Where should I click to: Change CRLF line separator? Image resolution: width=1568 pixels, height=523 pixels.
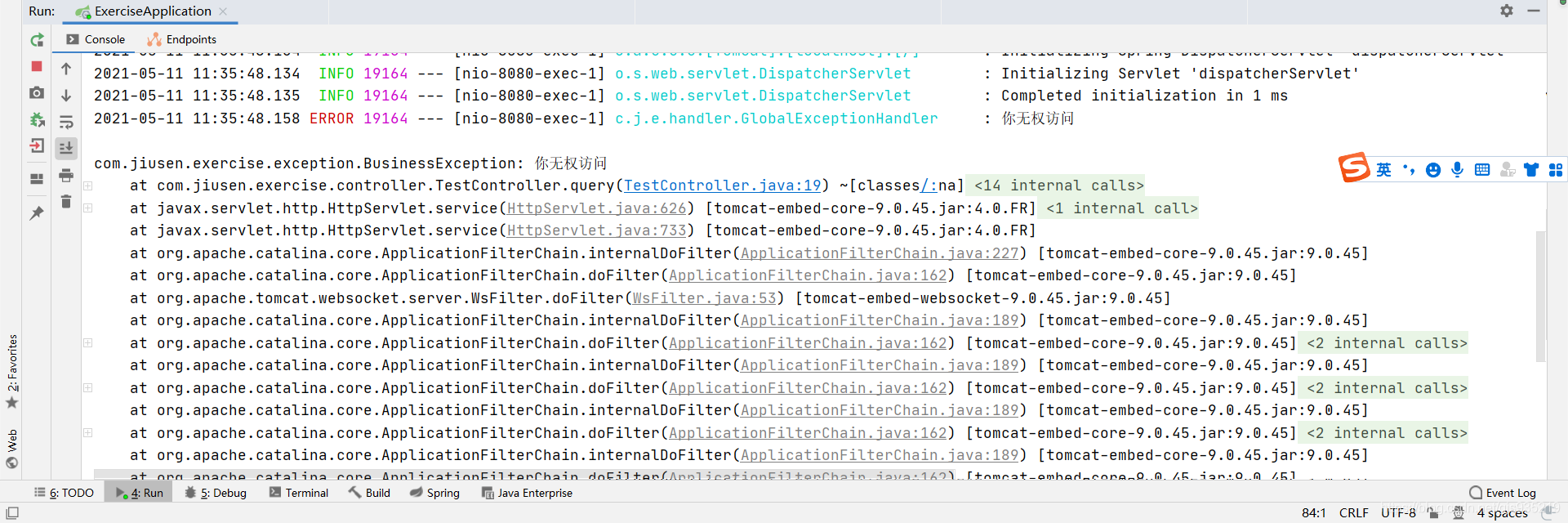point(1354,512)
